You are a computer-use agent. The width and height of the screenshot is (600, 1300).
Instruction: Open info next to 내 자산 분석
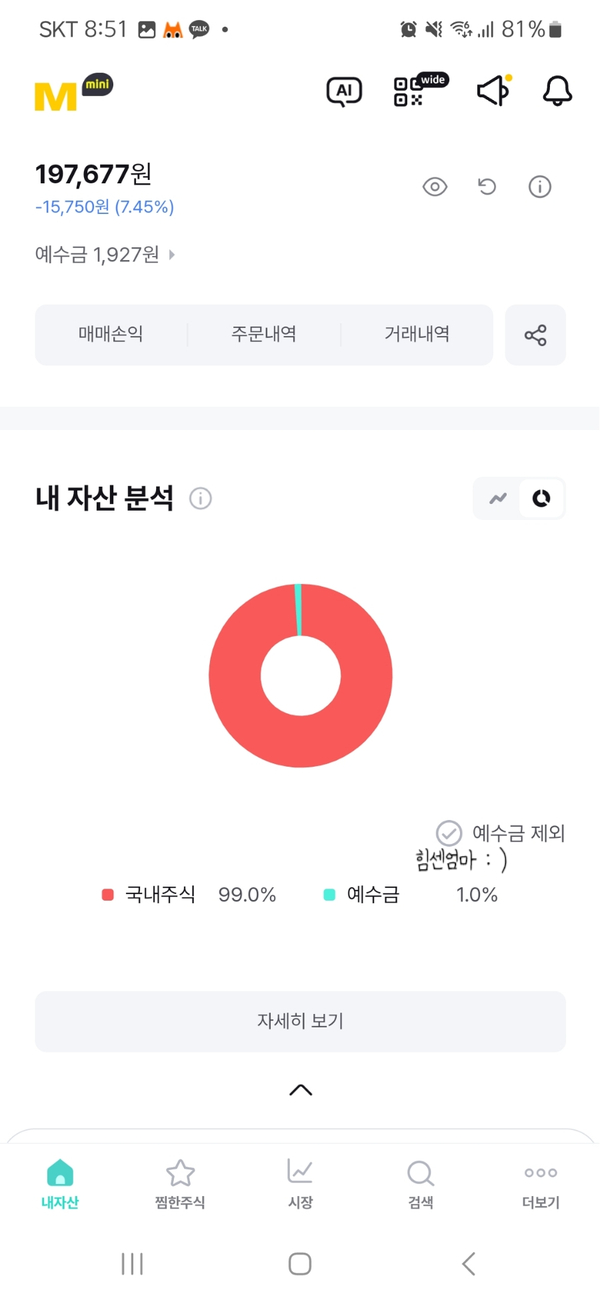(200, 498)
